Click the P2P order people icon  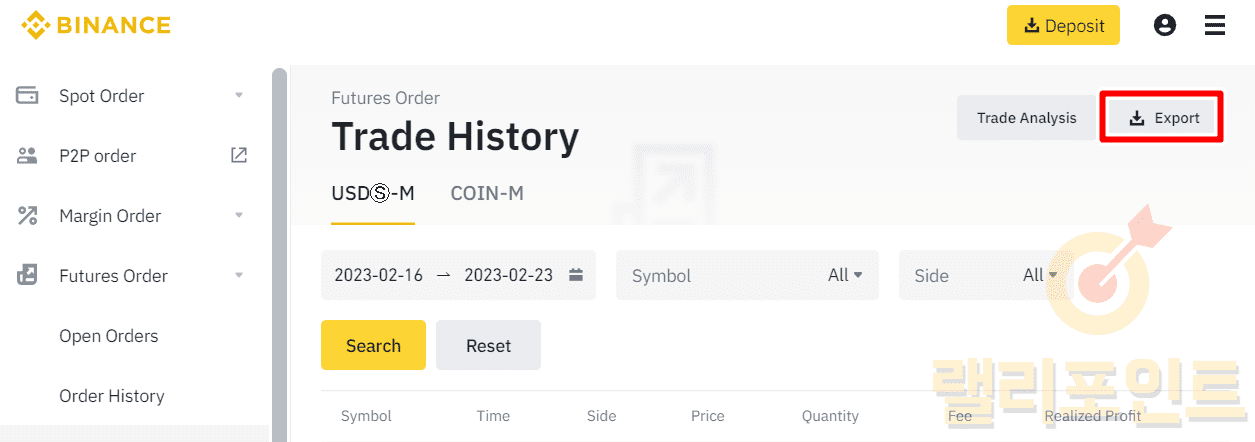pyautogui.click(x=27, y=156)
